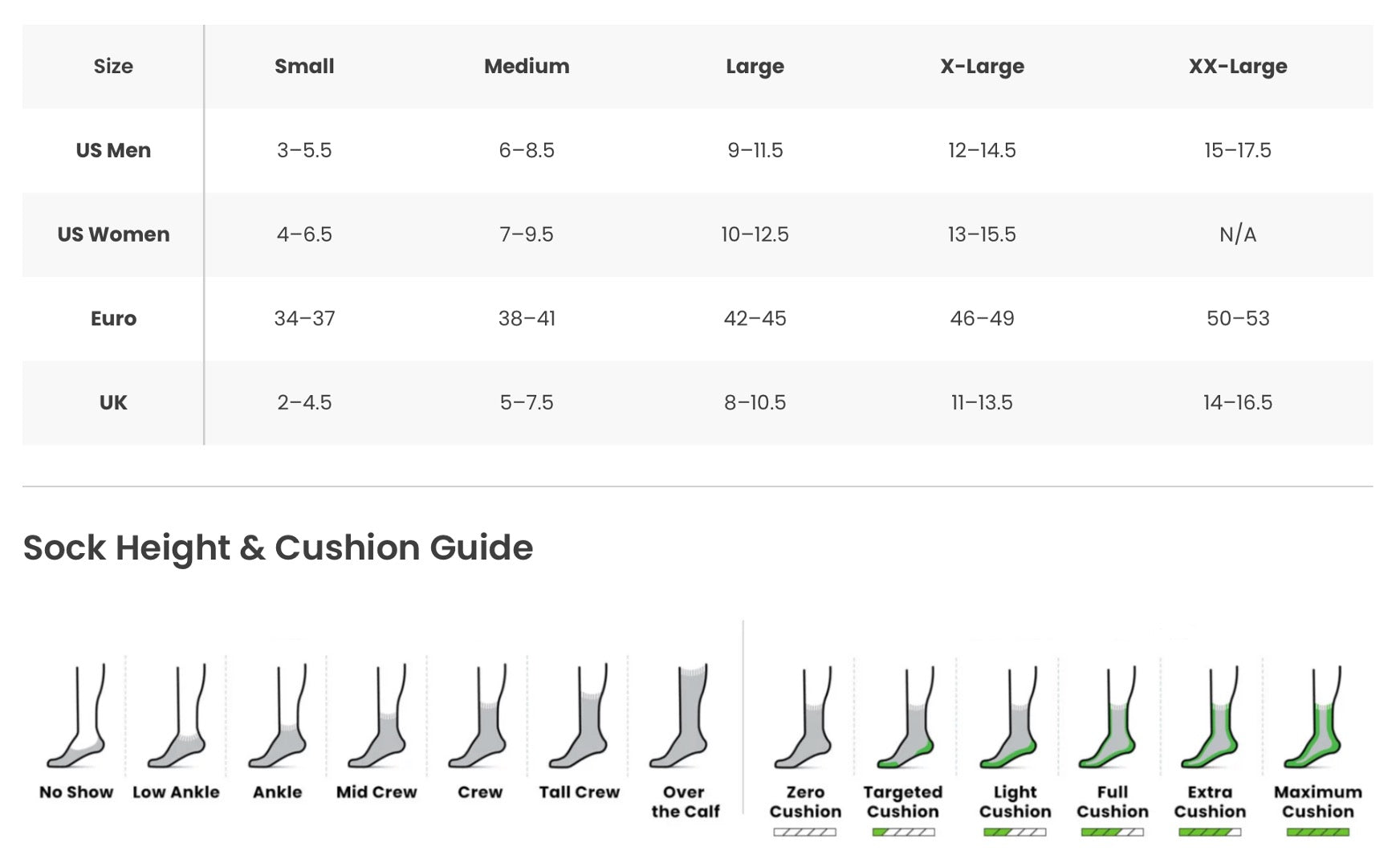Click the Crew sock label text
This screenshot has width=1400, height=867.
click(x=480, y=792)
